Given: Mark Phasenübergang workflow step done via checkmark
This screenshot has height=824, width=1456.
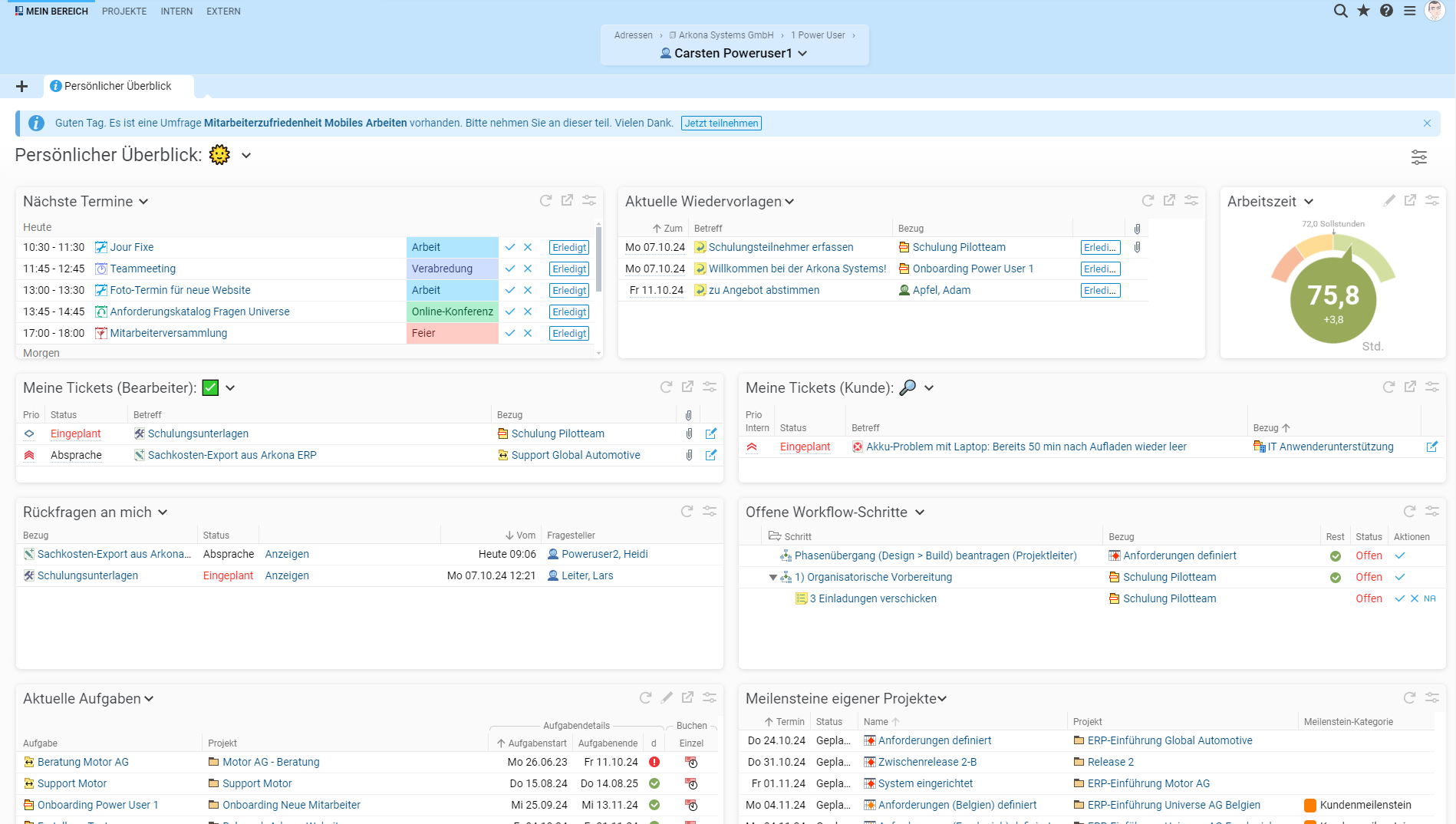Looking at the screenshot, I should (x=1400, y=555).
